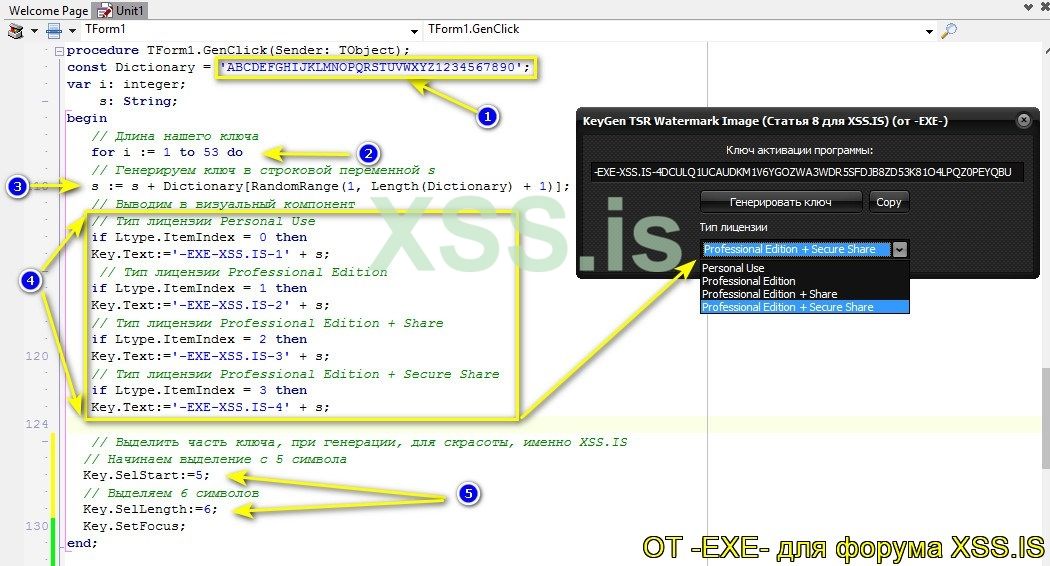Click the 'var i: integer;' declaration line
Image resolution: width=1050 pixels, height=566 pixels.
[x=126, y=84]
